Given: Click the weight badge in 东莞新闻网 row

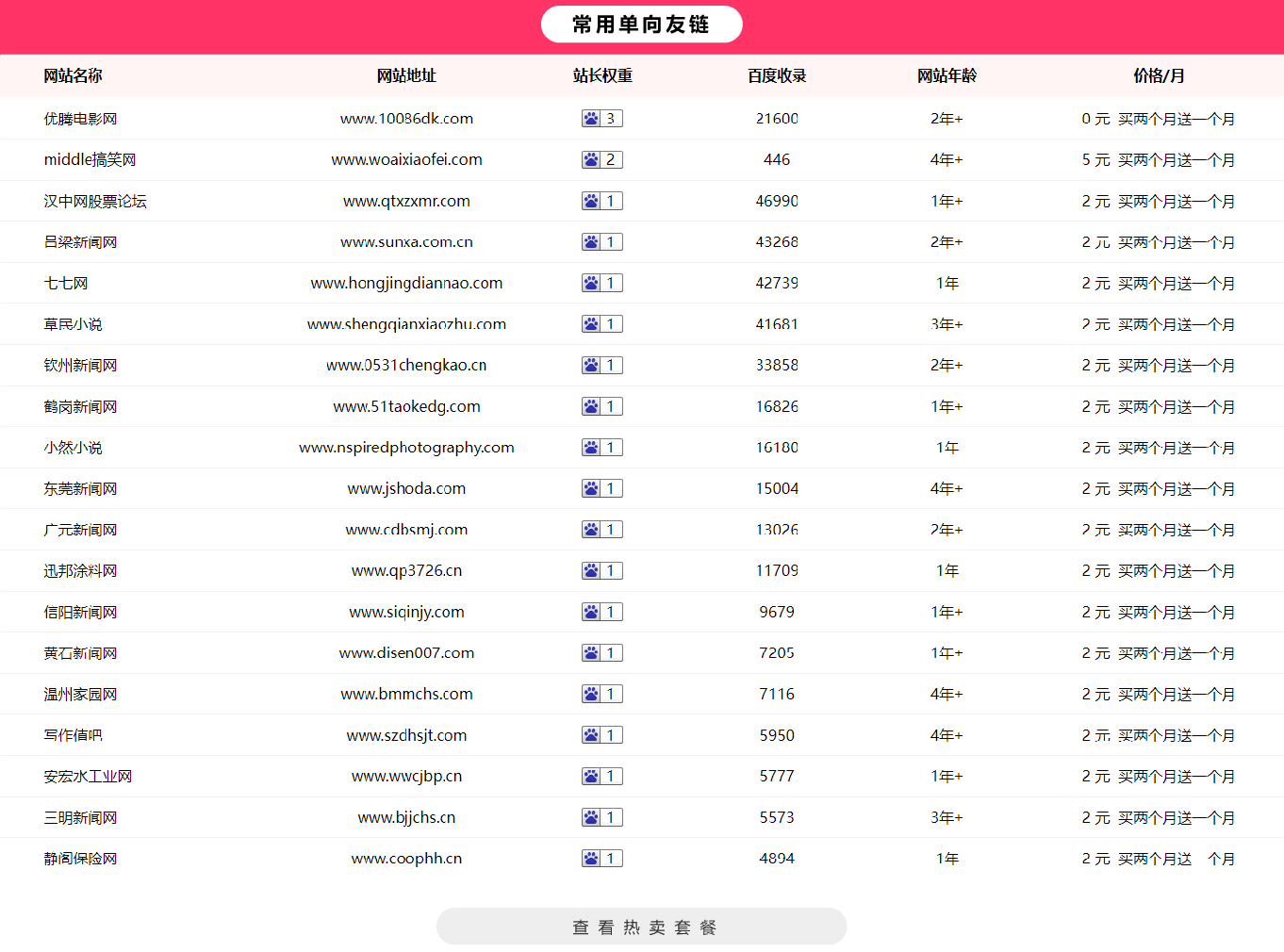Looking at the screenshot, I should [601, 488].
